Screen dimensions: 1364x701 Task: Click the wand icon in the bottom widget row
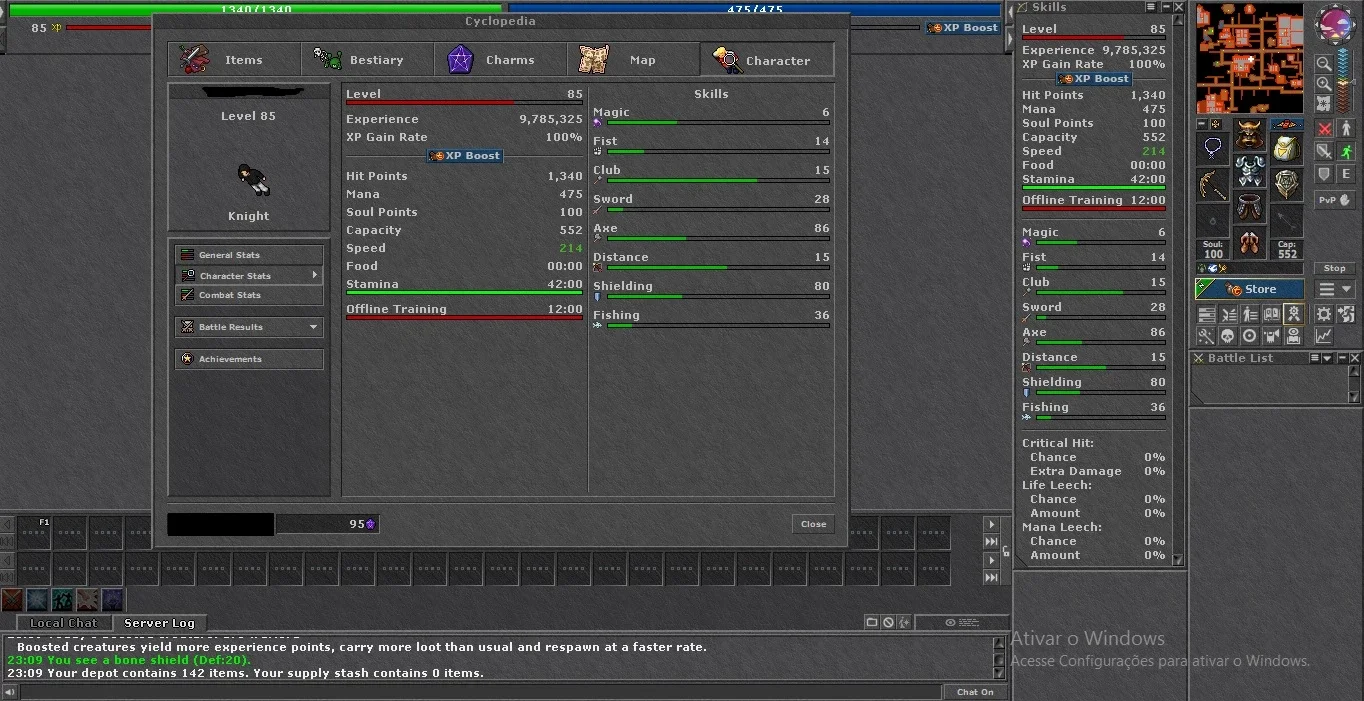1206,336
